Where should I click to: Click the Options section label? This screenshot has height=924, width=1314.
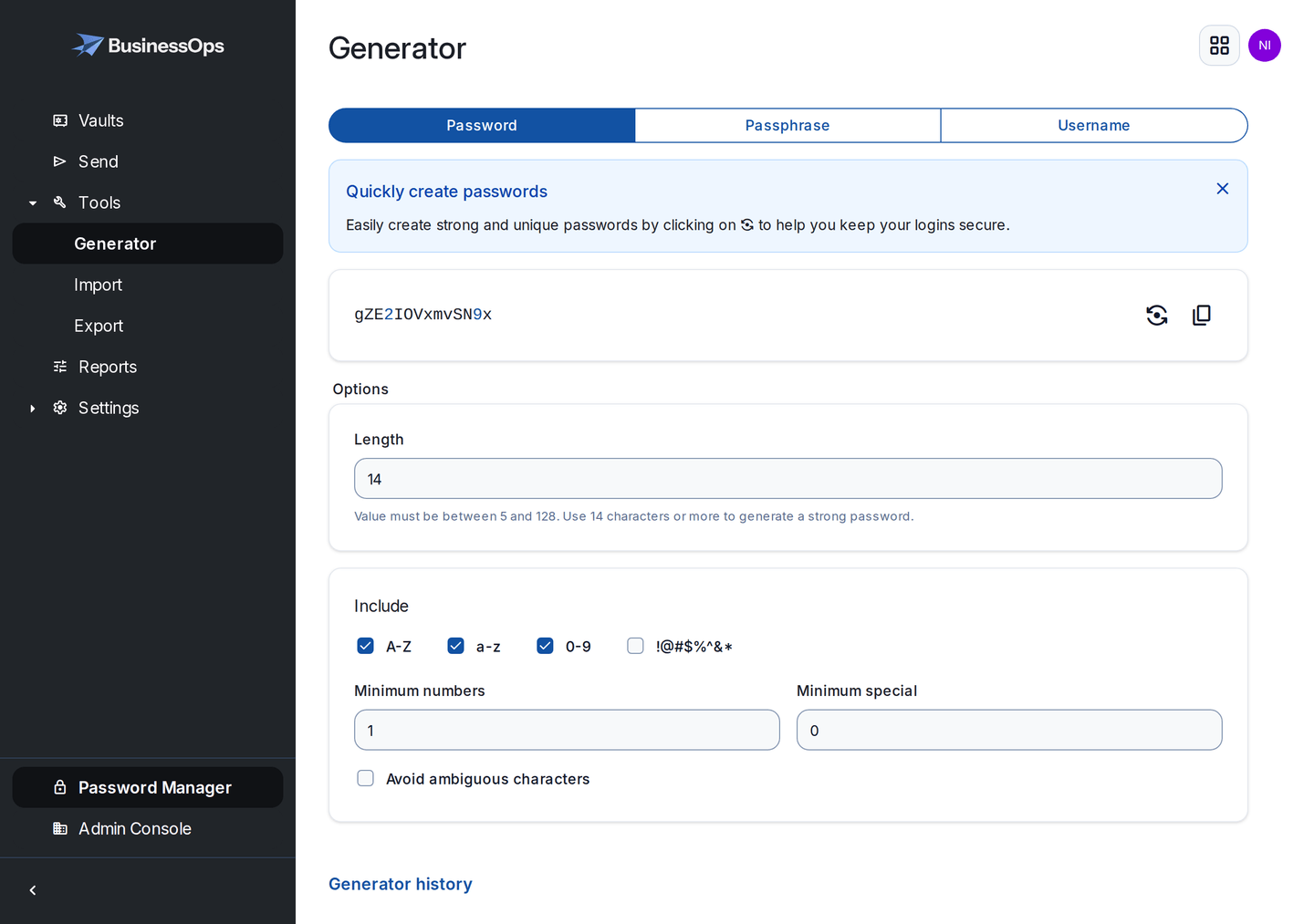360,389
